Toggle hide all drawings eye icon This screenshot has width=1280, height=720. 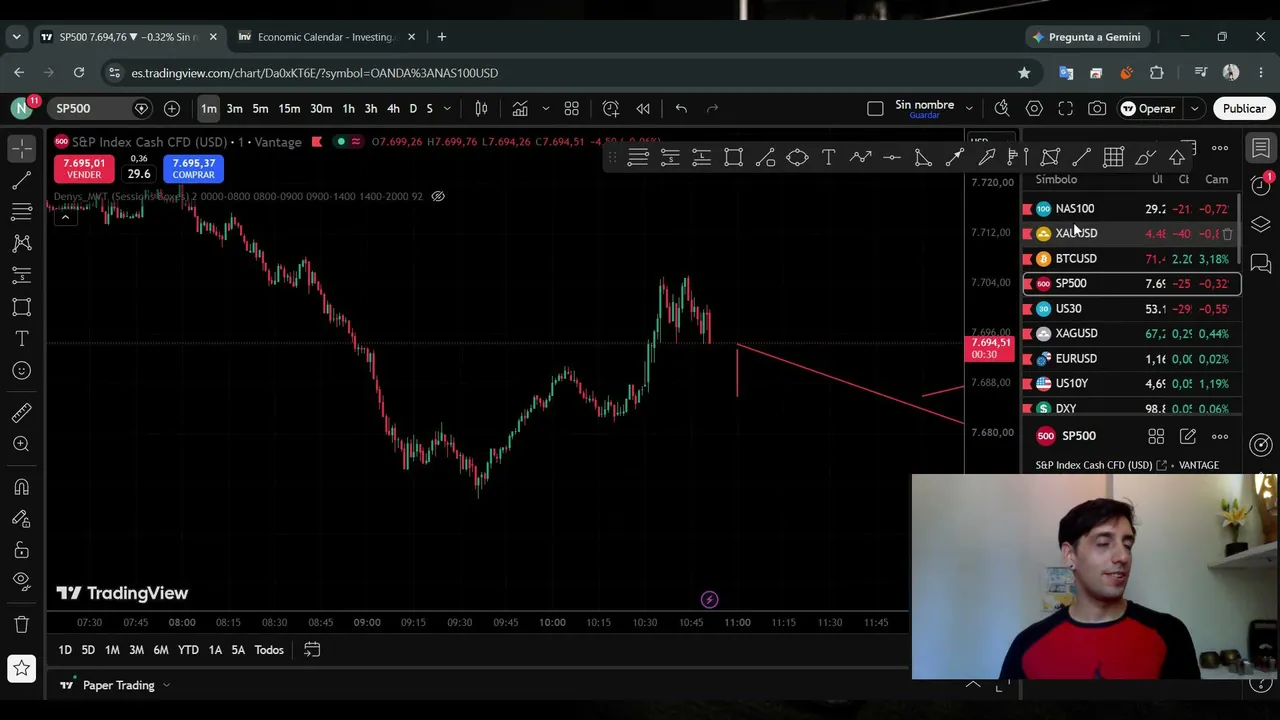tap(22, 581)
